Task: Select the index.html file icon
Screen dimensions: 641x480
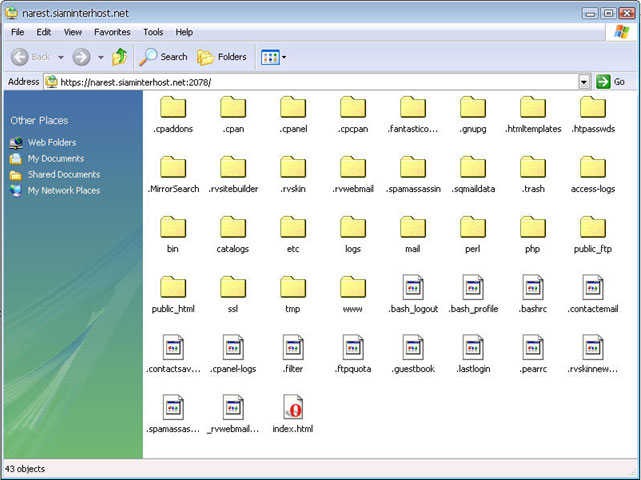Action: click(293, 408)
